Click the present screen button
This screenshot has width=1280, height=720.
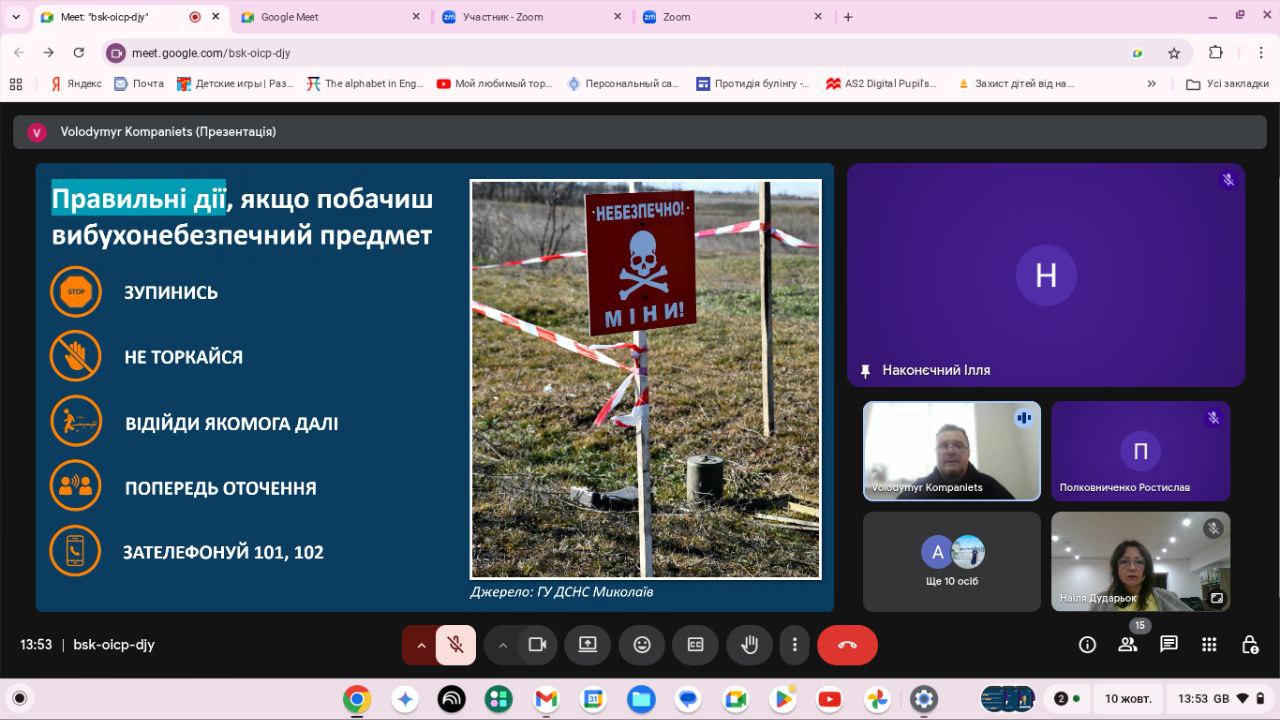(587, 645)
